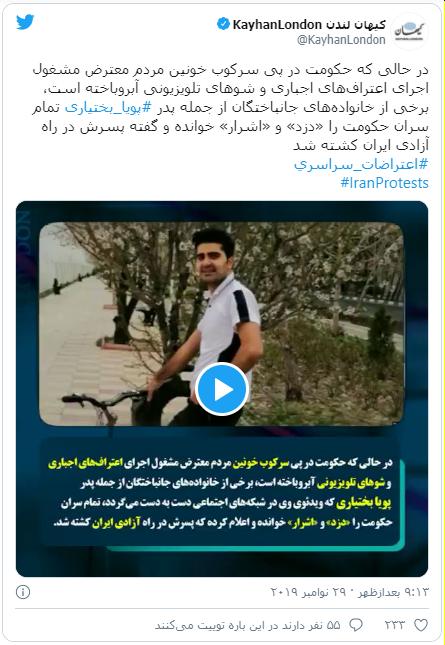Click the KayhanLondon display name

click(309, 25)
